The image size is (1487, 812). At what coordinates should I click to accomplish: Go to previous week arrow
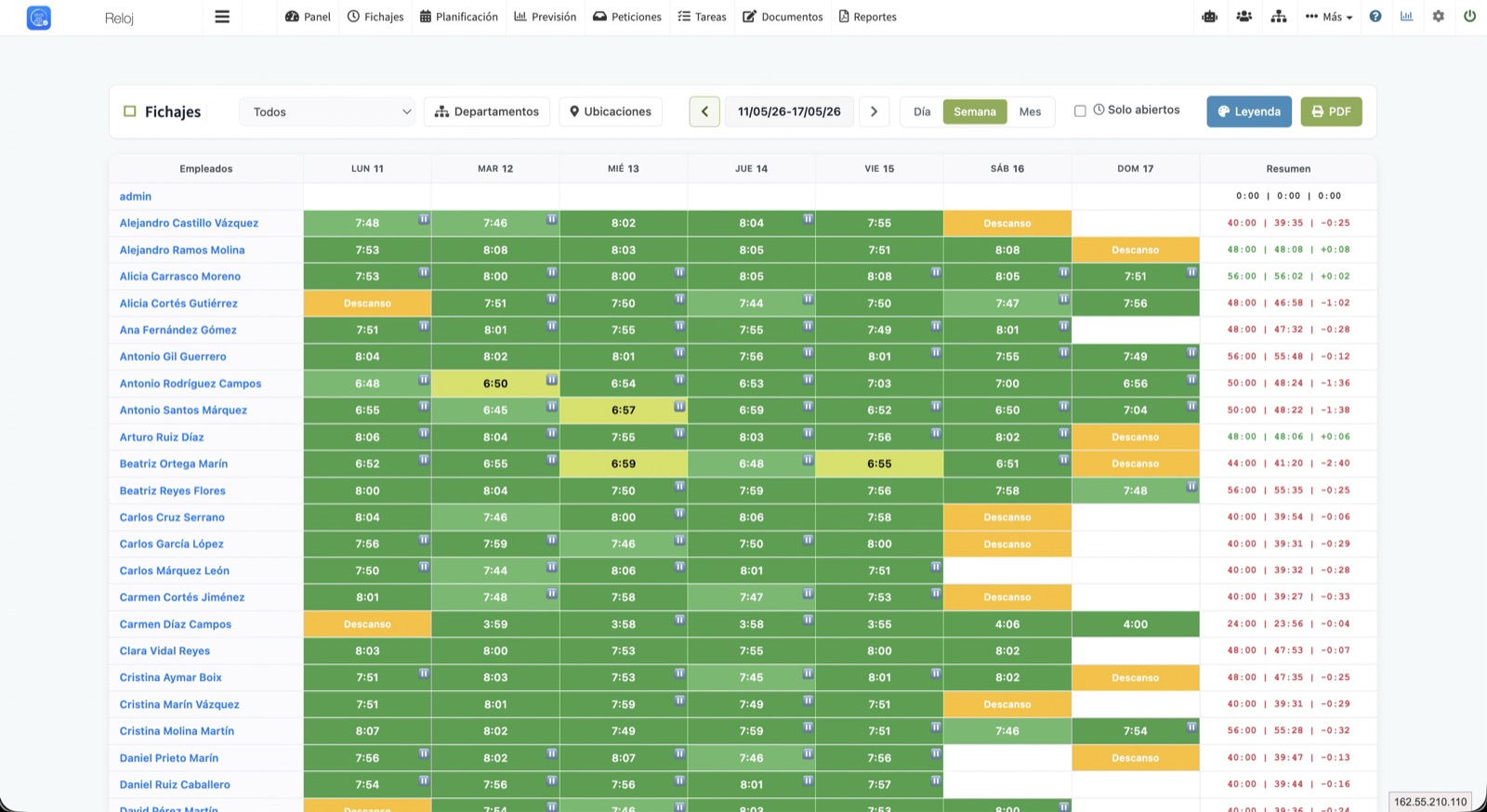704,111
